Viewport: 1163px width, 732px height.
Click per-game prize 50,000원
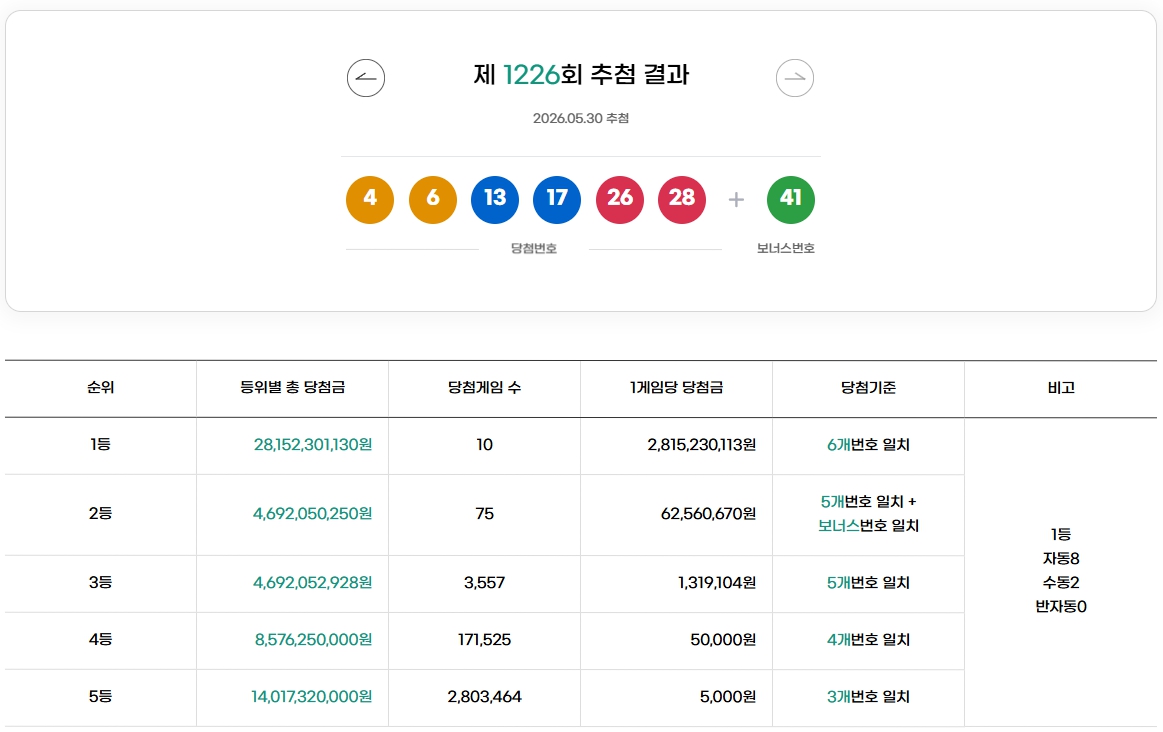[723, 639]
